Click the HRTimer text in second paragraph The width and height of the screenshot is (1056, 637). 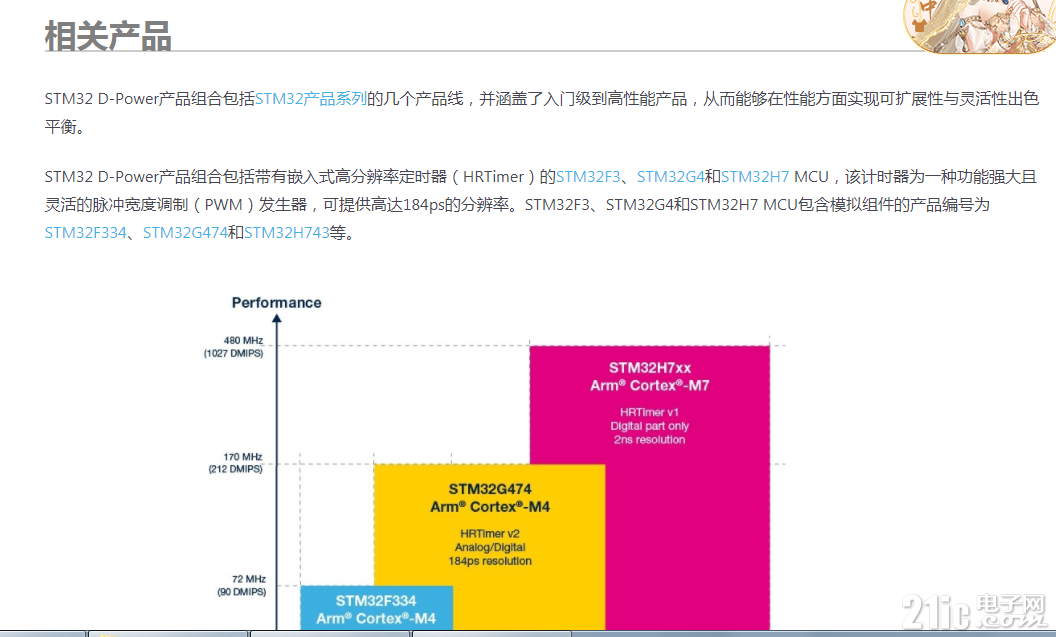click(x=493, y=177)
